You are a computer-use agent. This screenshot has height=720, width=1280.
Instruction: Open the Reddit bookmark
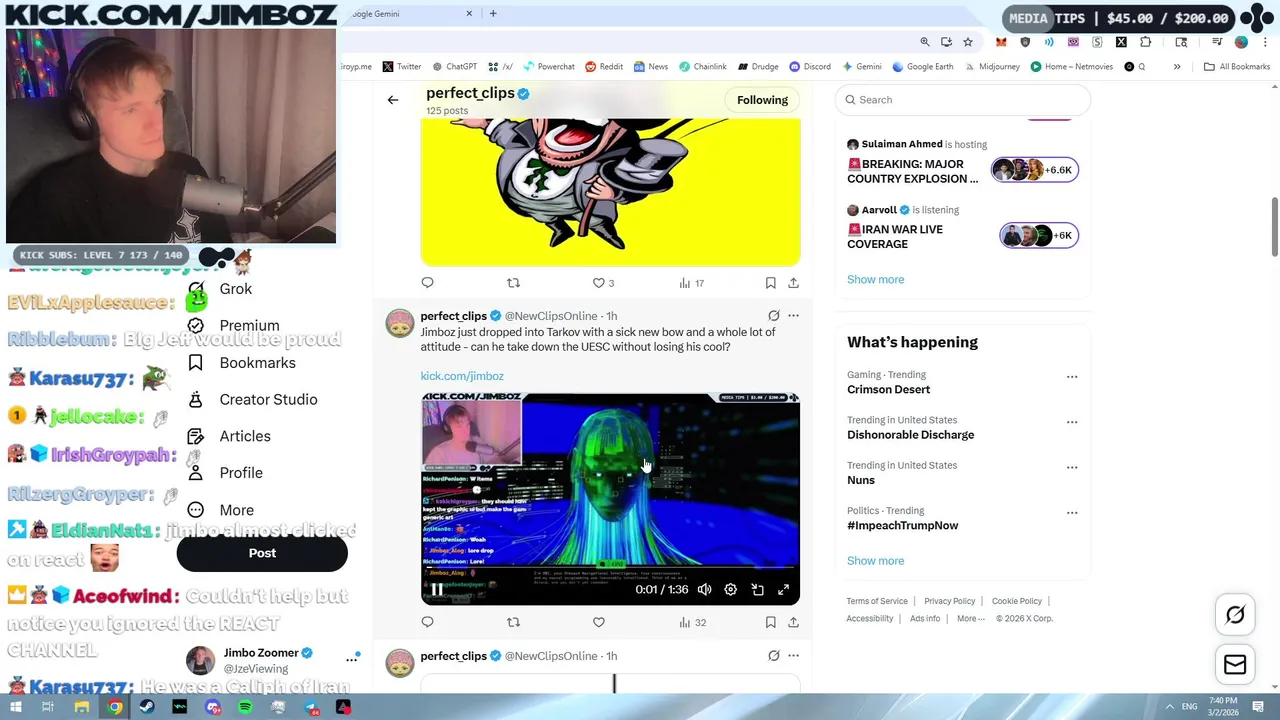coord(604,67)
